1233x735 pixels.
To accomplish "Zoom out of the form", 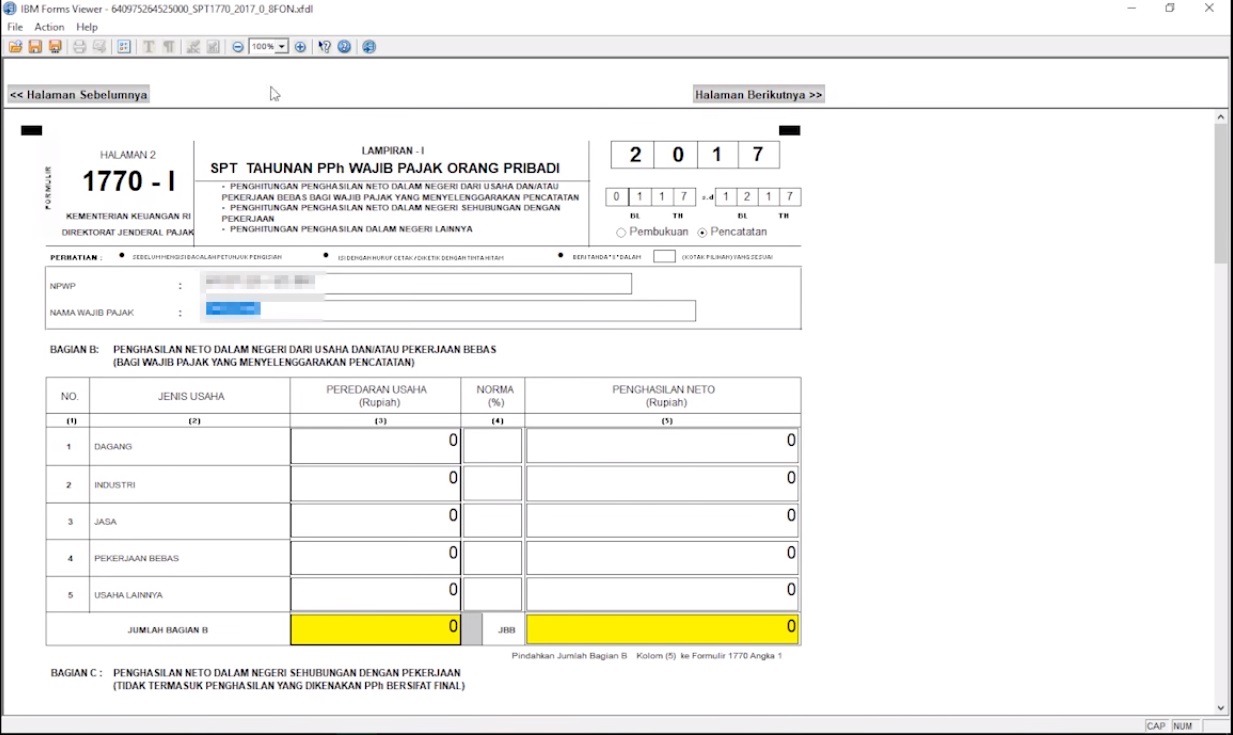I will click(x=238, y=46).
